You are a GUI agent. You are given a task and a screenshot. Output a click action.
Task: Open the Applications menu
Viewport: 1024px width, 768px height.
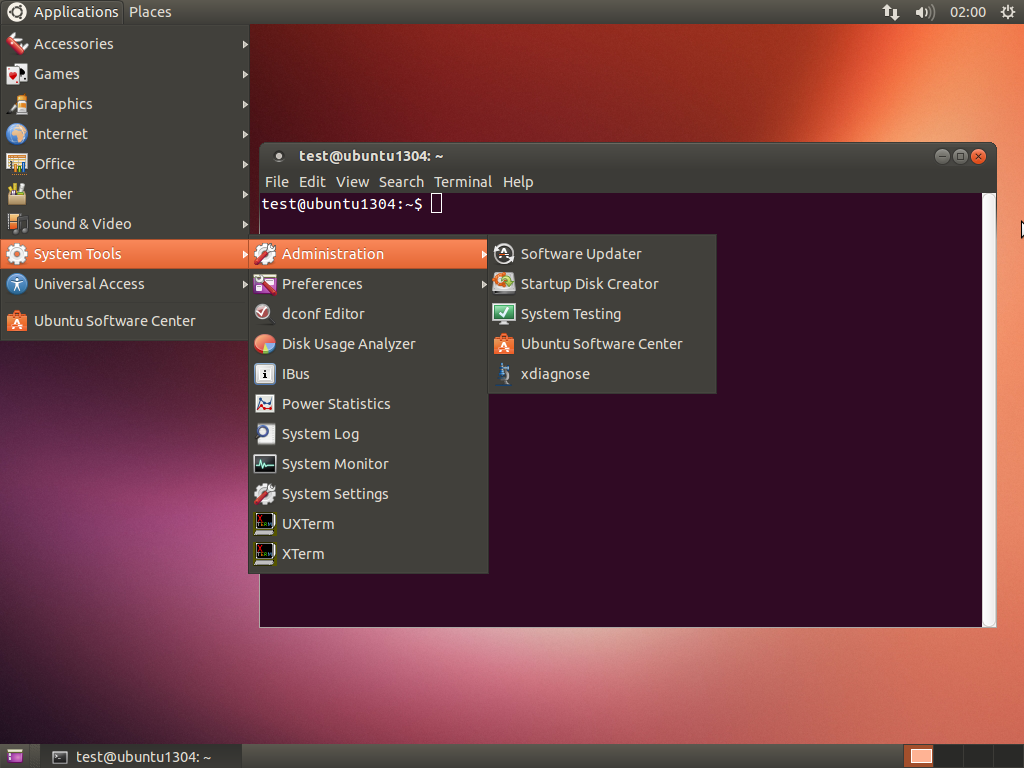[62, 12]
